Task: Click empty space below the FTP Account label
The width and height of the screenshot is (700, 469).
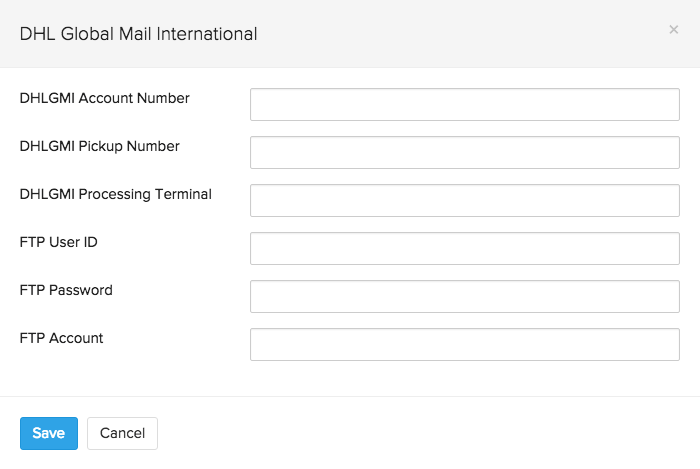Action: [x=100, y=372]
